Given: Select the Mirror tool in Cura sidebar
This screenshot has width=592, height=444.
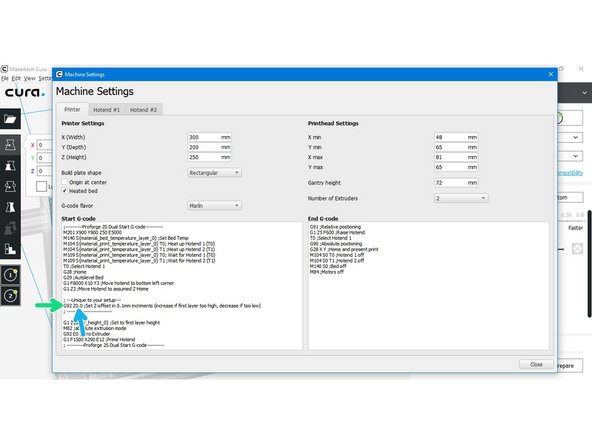Looking at the screenshot, I should (x=10, y=207).
